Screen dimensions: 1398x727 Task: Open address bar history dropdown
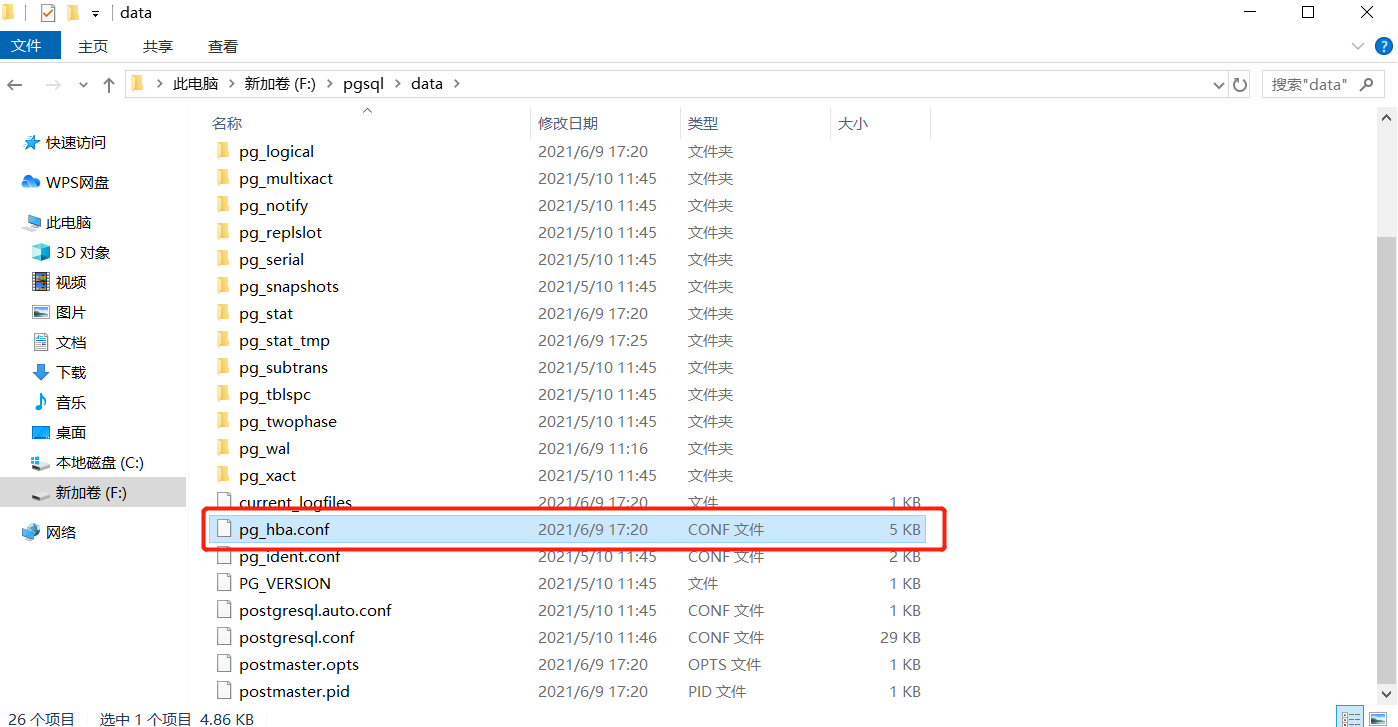point(1218,84)
